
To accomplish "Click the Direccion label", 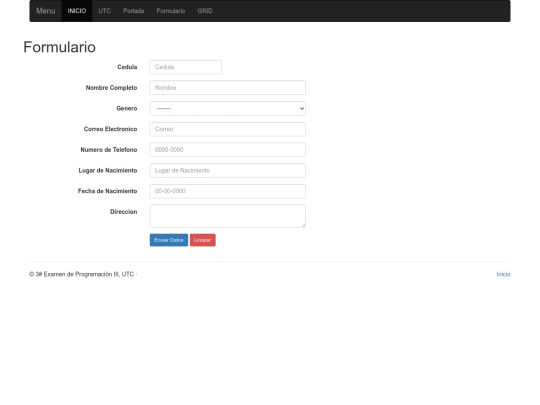I will tap(124, 212).
